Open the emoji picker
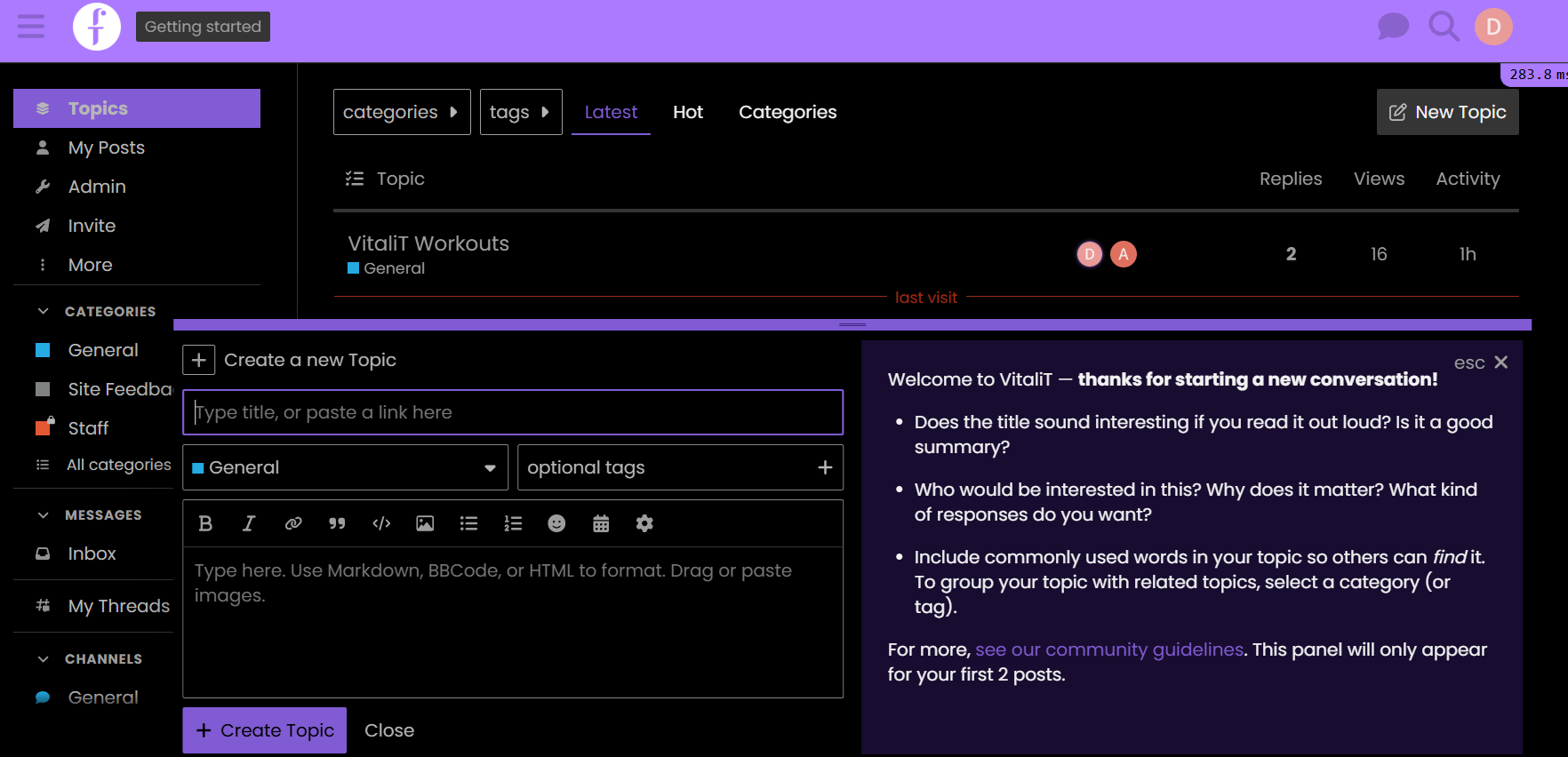This screenshot has width=1568, height=757. tap(556, 523)
